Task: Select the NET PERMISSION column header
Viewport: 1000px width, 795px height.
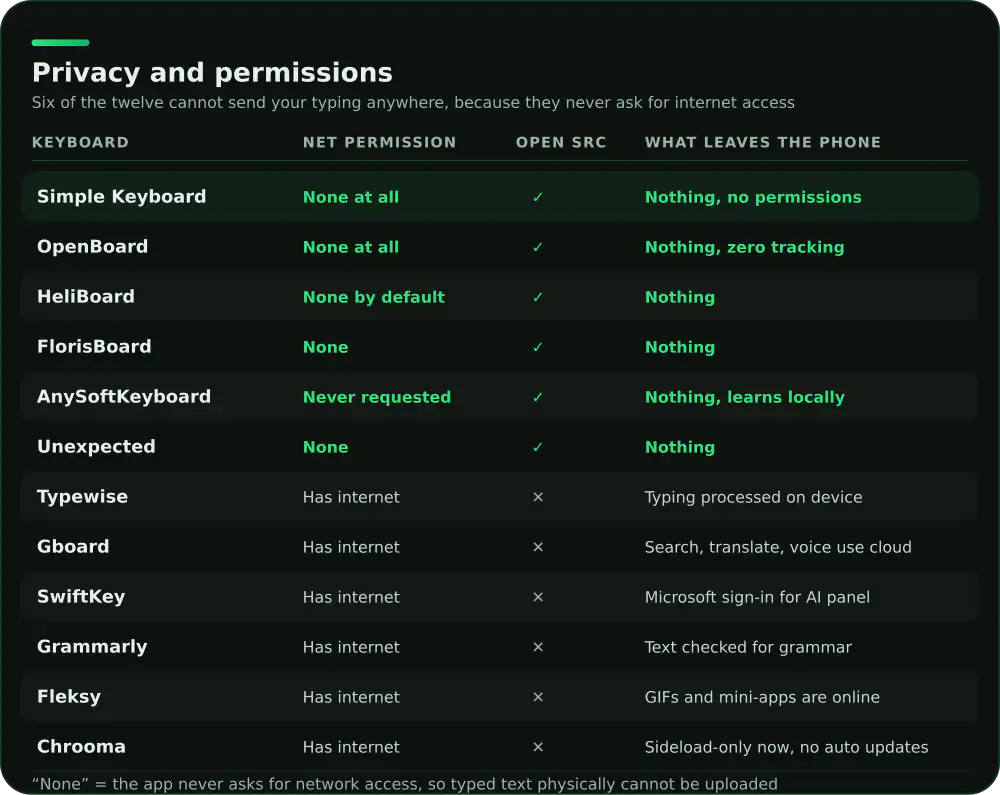Action: [x=379, y=142]
